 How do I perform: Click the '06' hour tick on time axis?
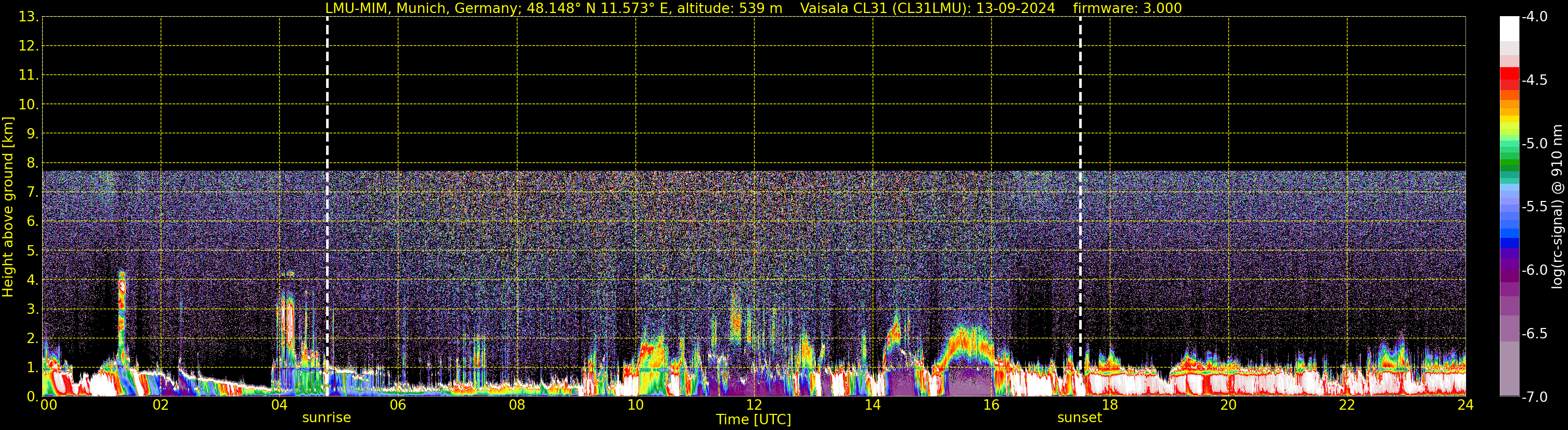coord(397,406)
